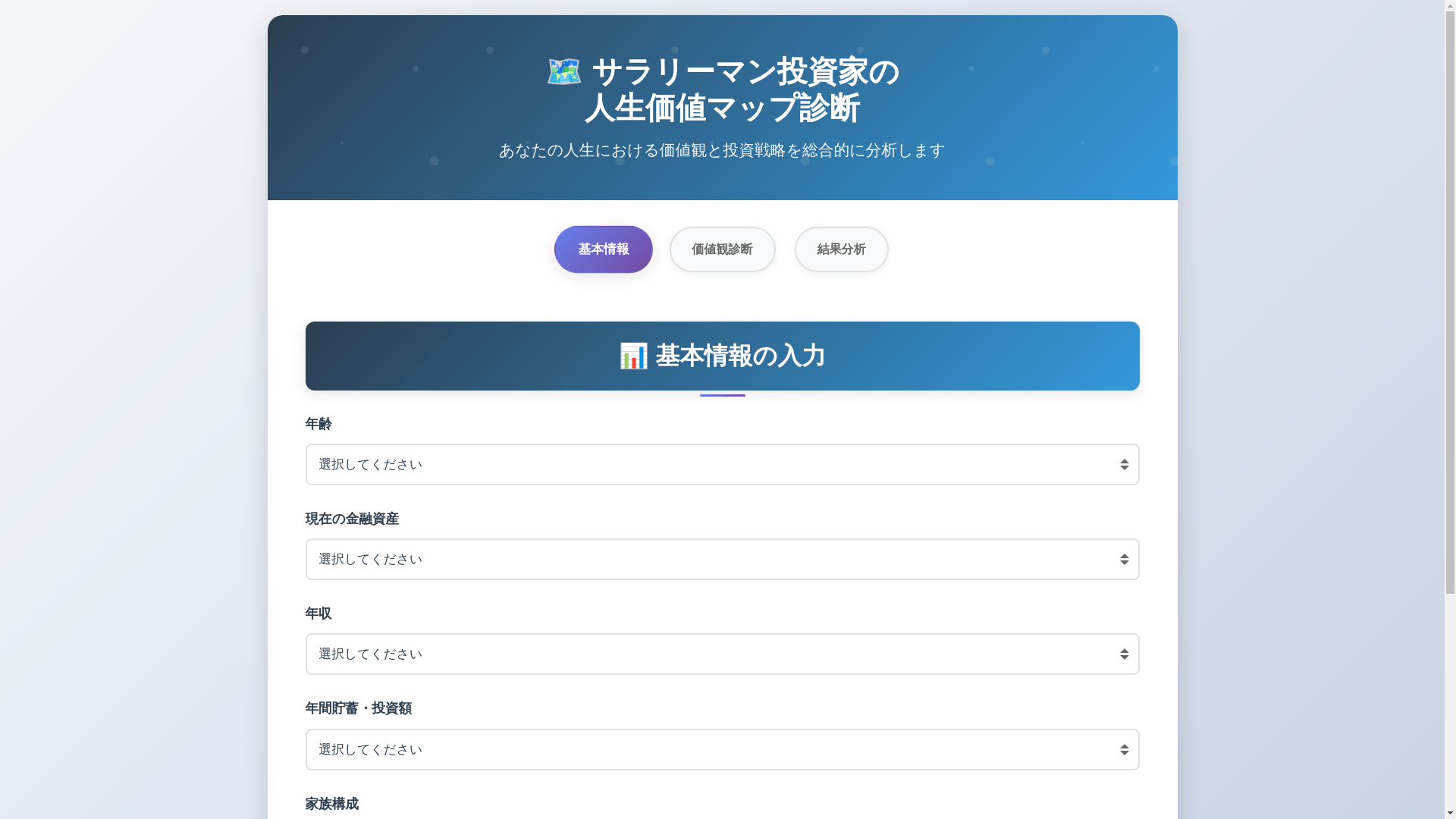This screenshot has width=1456, height=819.
Task: Click the scrollbar up arrow
Action: [1450, 5]
